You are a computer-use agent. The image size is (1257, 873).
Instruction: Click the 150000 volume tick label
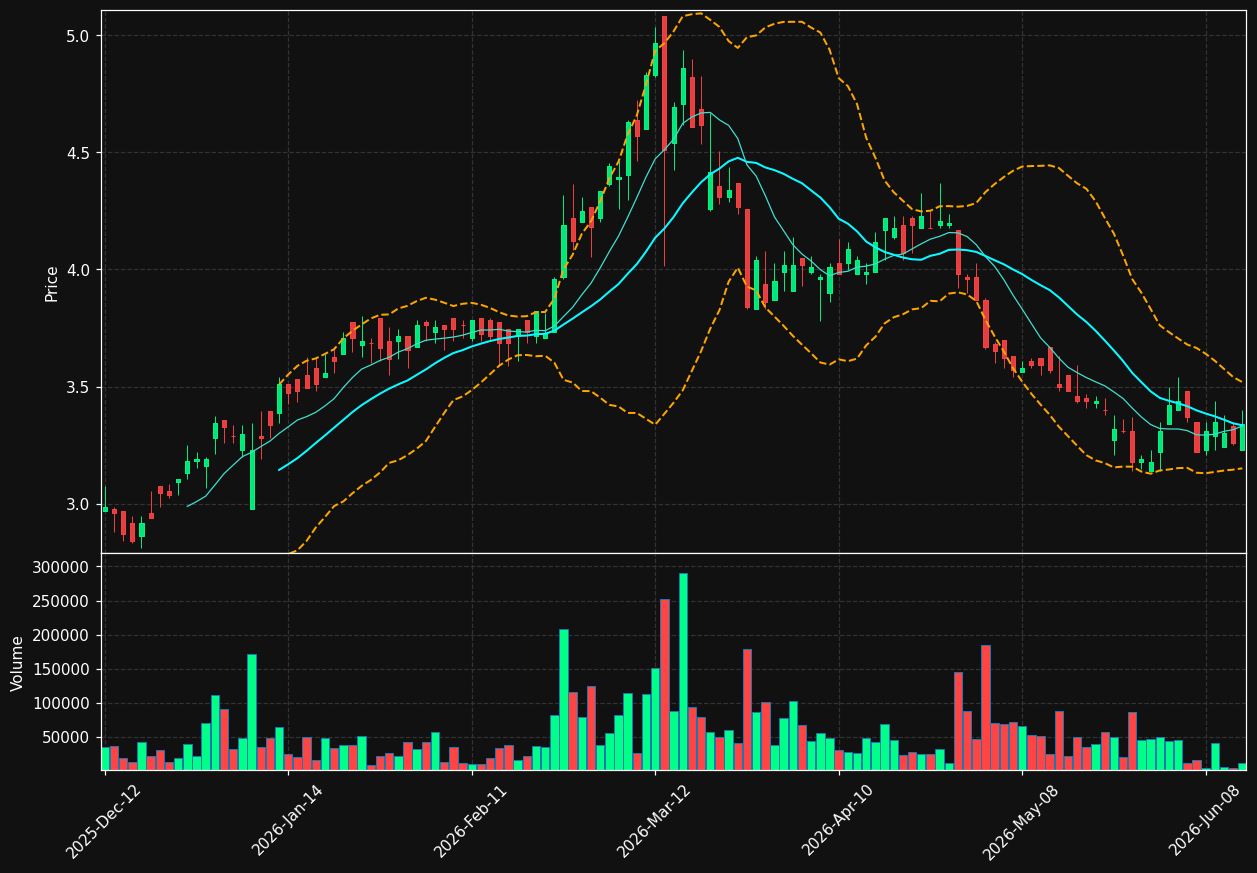tap(62, 669)
